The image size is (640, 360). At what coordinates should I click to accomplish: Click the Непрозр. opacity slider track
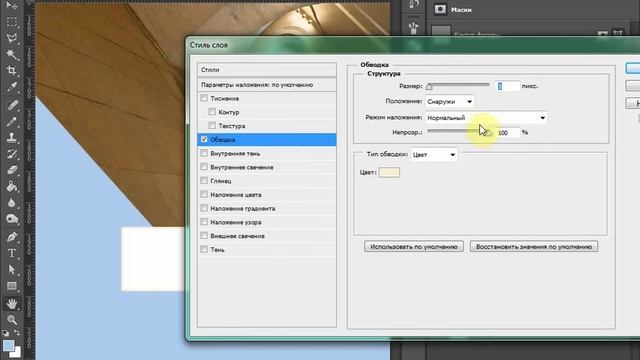(x=459, y=131)
